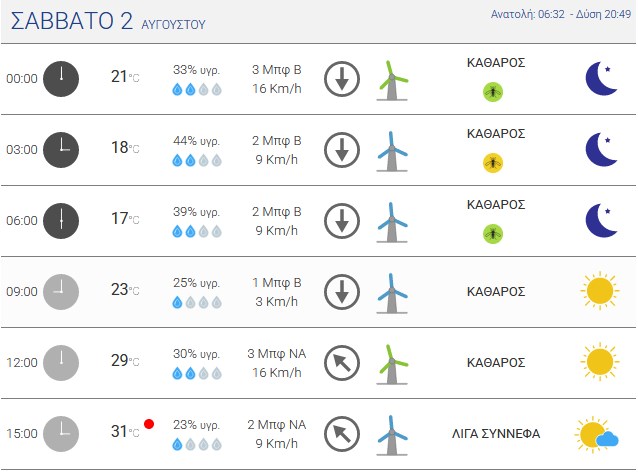
Task: Click the partly cloudy icon at 15:00
Action: coord(597,434)
